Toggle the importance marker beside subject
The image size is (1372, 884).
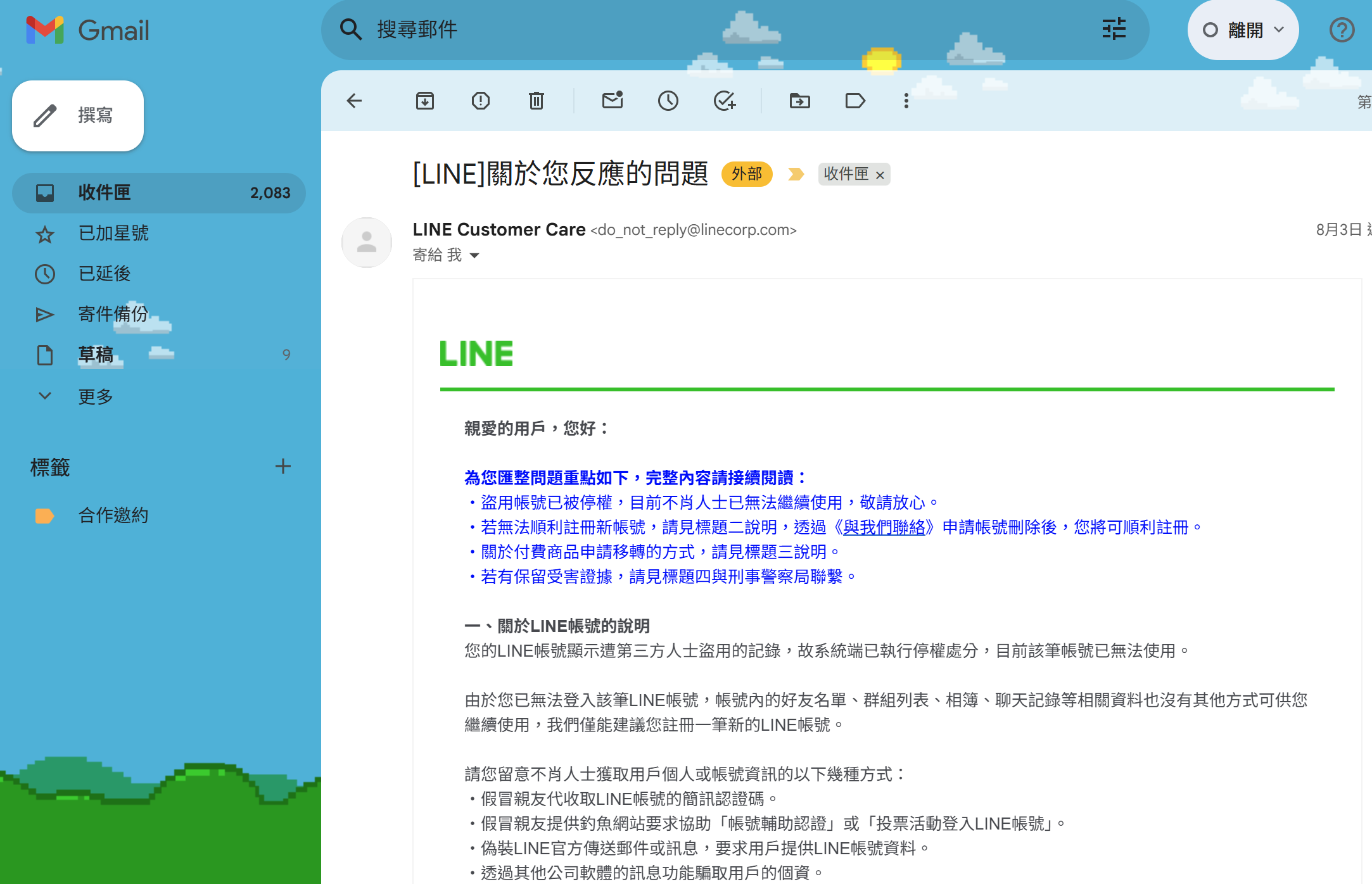(x=796, y=174)
